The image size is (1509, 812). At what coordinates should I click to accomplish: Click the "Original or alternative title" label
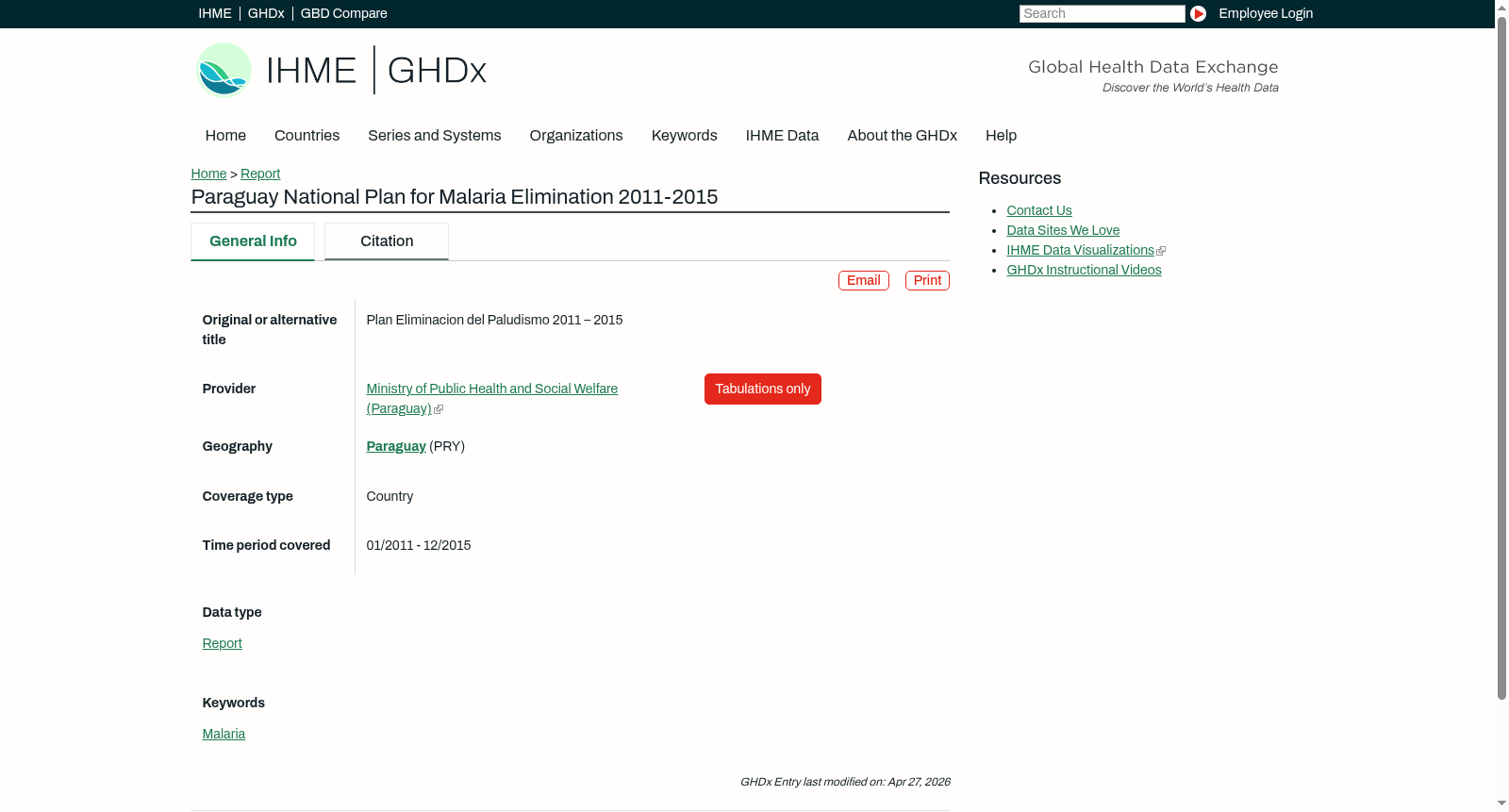(x=270, y=330)
